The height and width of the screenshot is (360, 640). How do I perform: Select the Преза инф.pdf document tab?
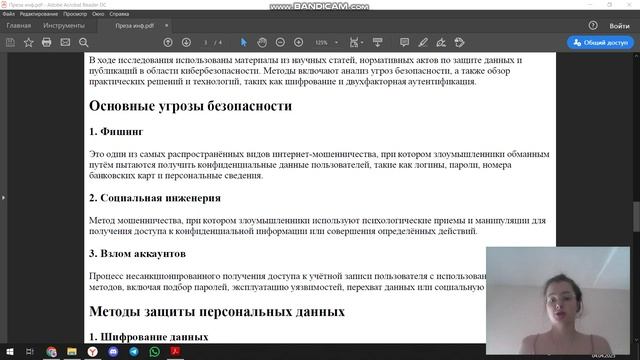pos(134,26)
